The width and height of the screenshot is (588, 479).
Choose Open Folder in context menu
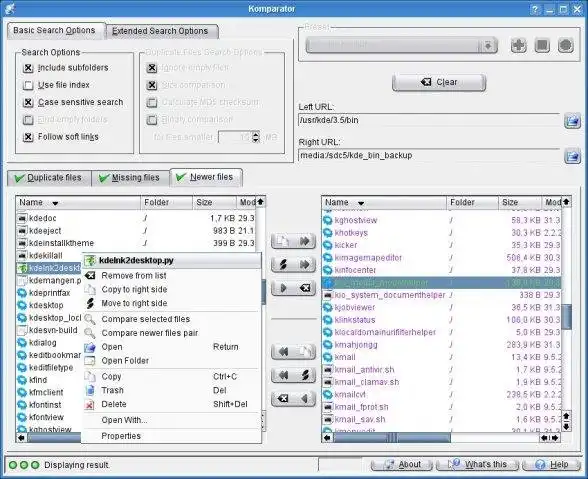tap(171, 361)
